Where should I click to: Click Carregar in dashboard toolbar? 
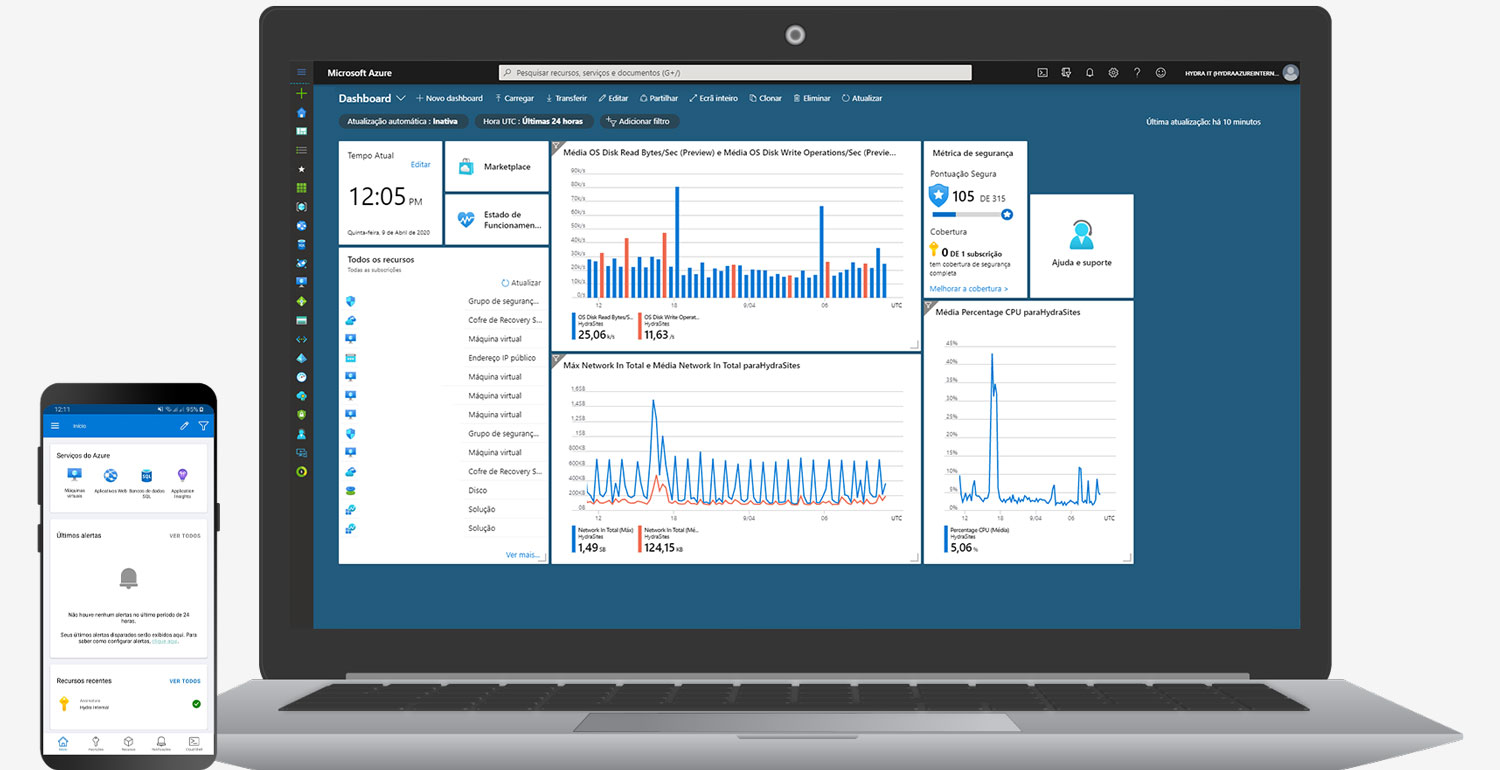tap(514, 98)
